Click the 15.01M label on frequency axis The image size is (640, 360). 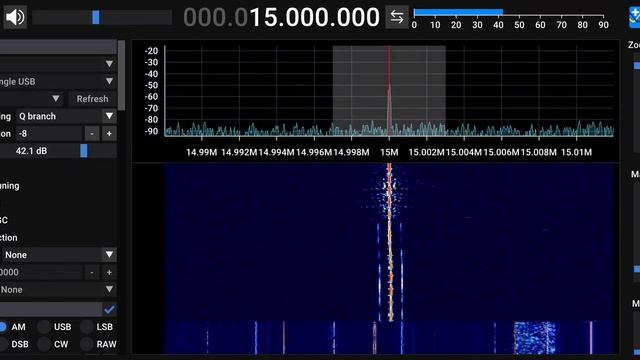(x=576, y=152)
